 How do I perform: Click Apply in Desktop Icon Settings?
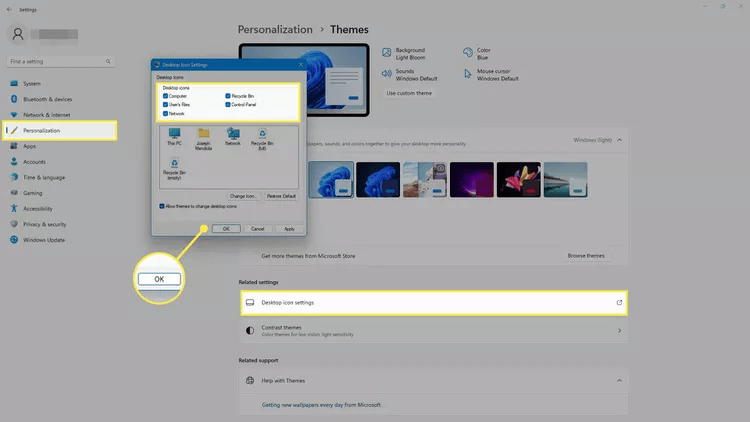(x=289, y=229)
